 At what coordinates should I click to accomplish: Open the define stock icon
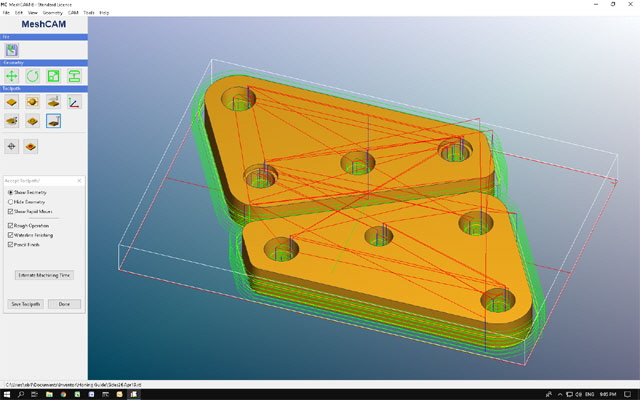coord(11,102)
